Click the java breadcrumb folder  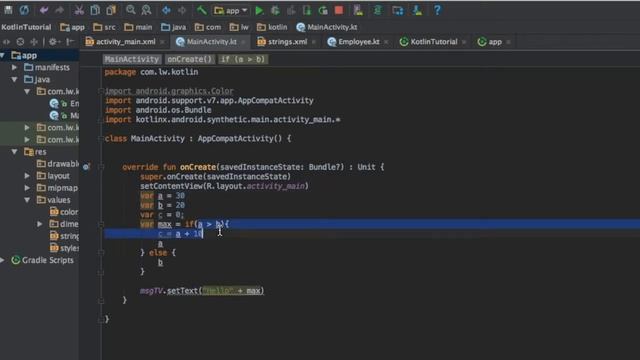pos(173,27)
